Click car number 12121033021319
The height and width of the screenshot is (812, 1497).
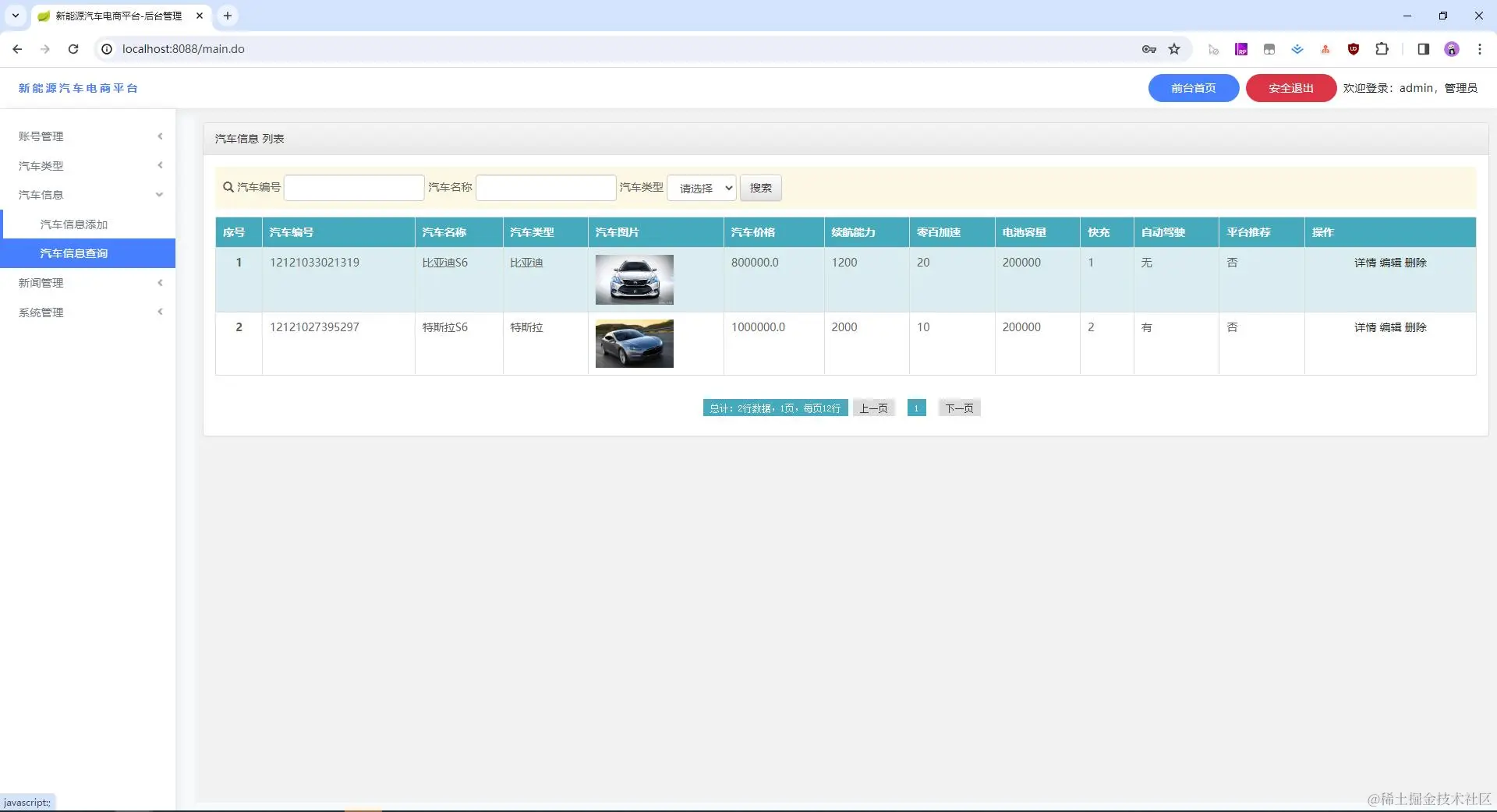pos(314,263)
